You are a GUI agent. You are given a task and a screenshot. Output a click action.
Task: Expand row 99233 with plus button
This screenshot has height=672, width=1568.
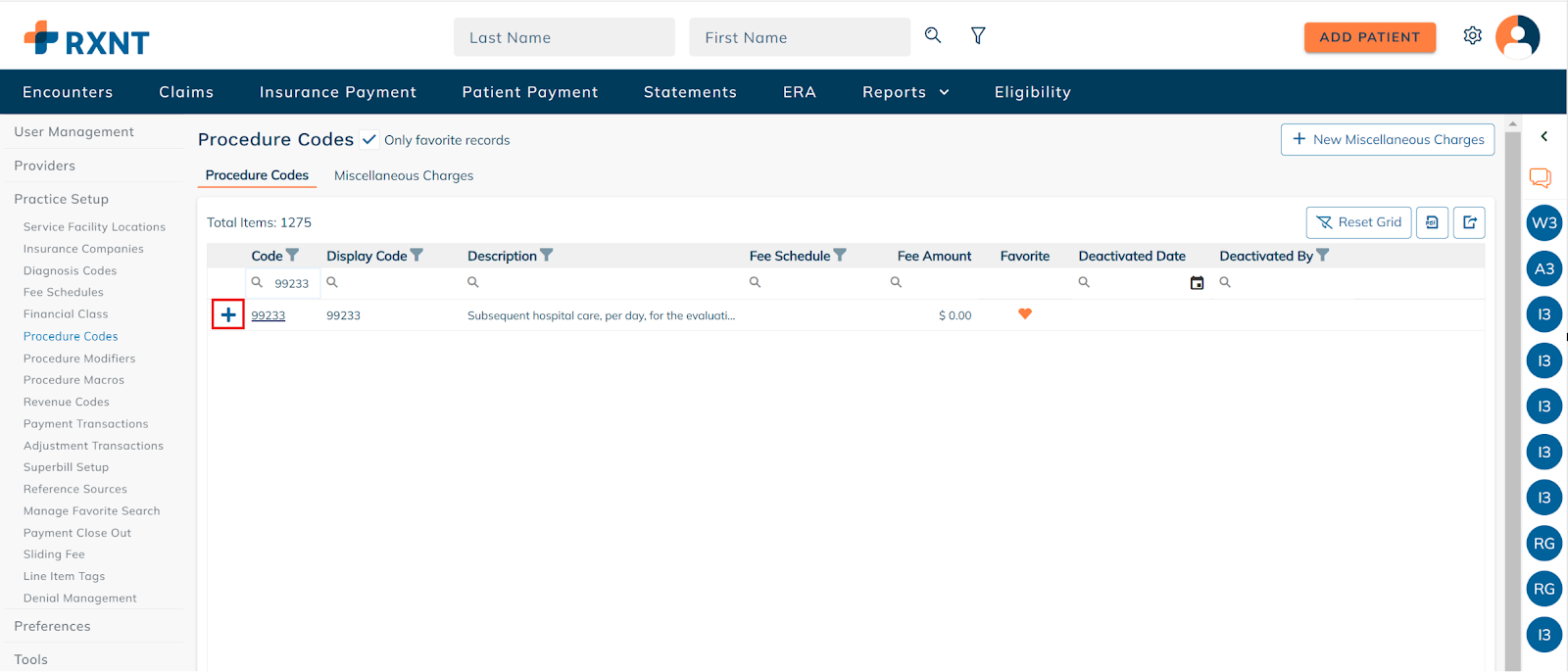[x=228, y=314]
